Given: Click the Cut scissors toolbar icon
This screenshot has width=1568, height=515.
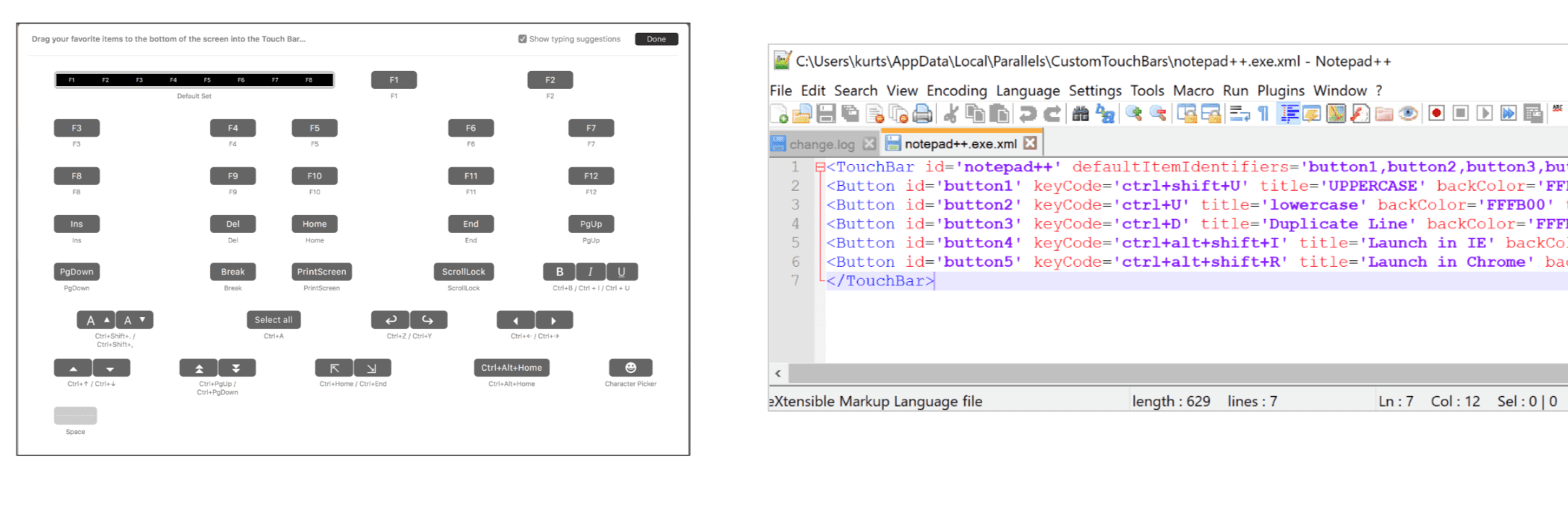Looking at the screenshot, I should 951,113.
